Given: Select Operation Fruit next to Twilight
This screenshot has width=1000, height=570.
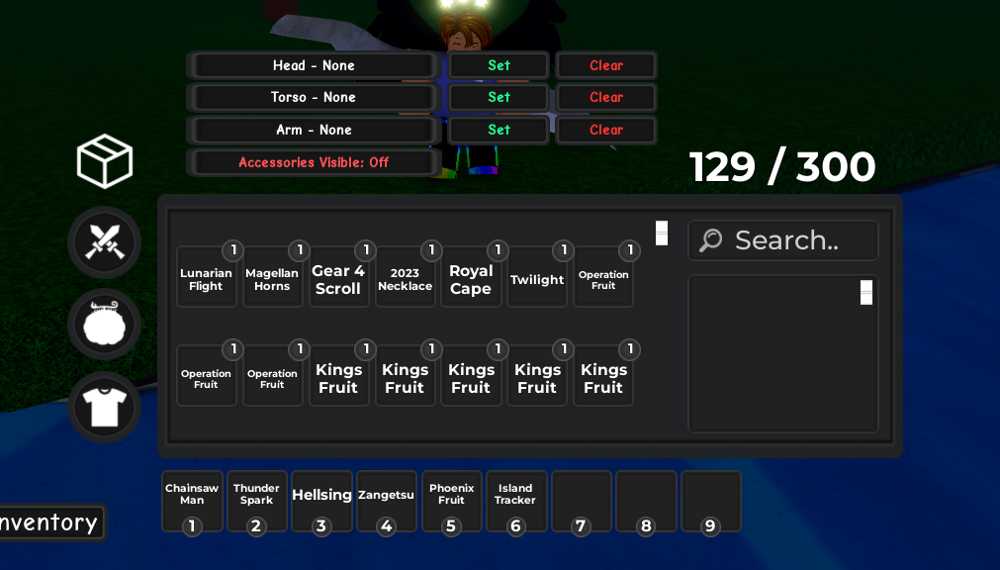Looking at the screenshot, I should click(x=603, y=277).
